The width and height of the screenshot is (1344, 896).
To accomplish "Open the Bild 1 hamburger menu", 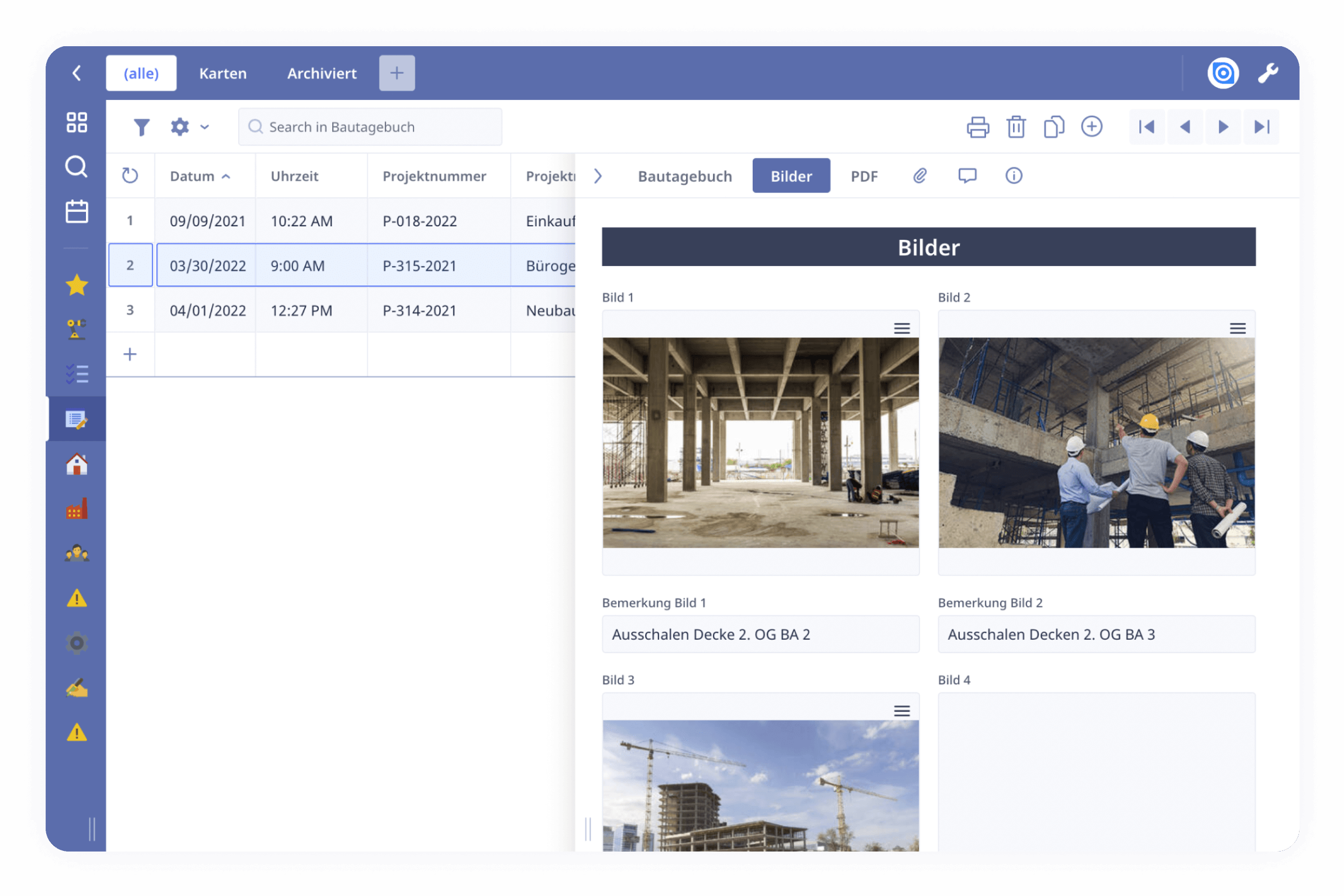I will (x=901, y=328).
